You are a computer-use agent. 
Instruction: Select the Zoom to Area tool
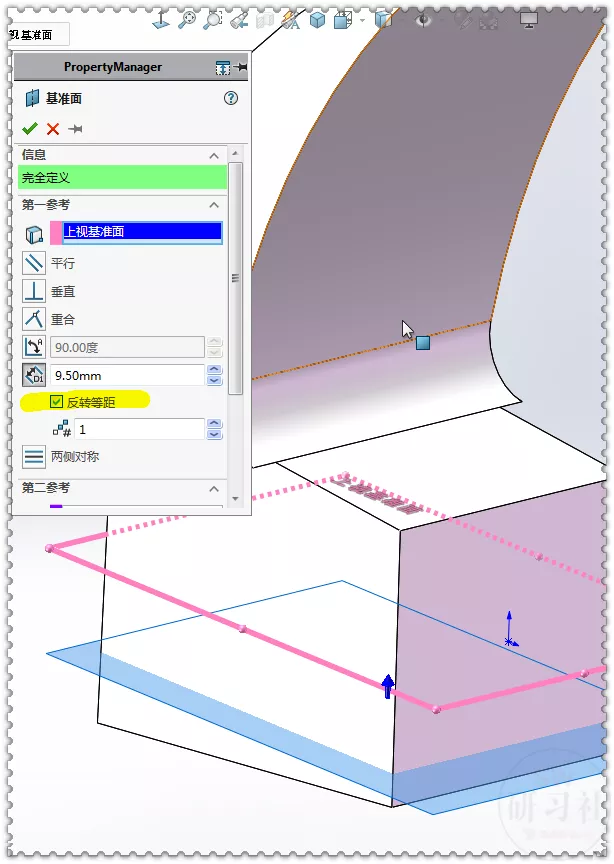(213, 20)
